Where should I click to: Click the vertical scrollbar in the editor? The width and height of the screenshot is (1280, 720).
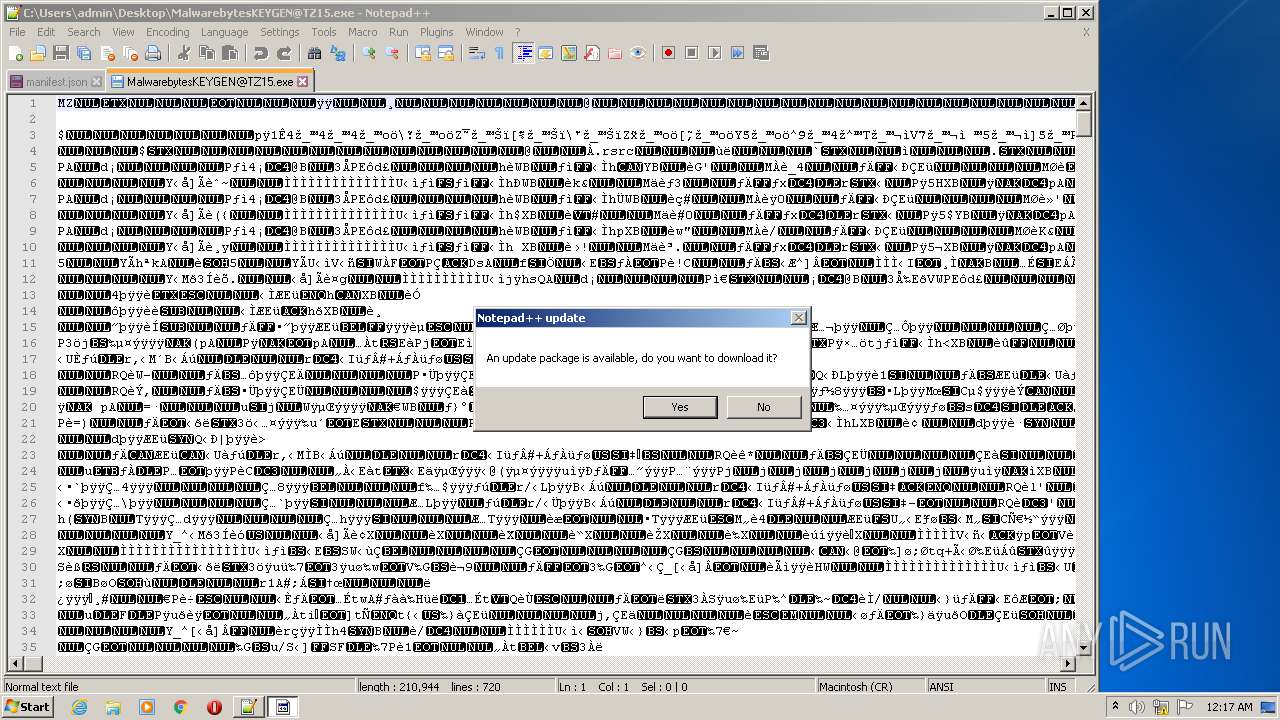tap(1084, 375)
